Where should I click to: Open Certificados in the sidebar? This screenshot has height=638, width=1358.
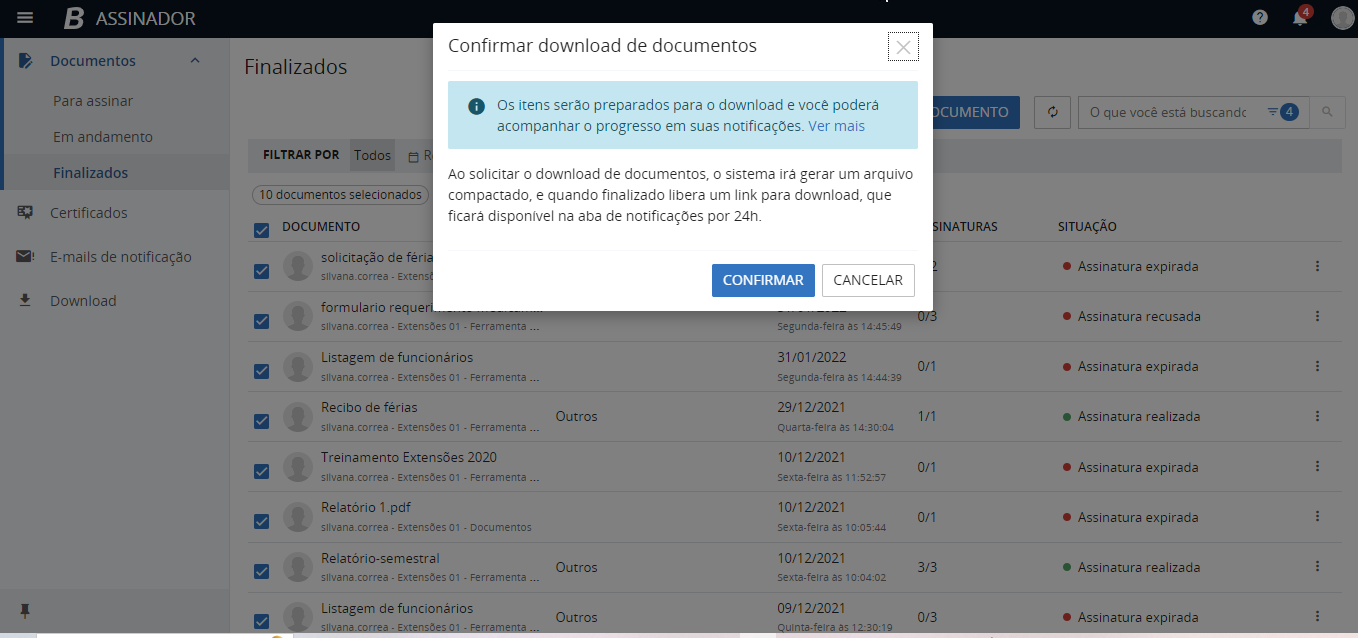pos(89,213)
